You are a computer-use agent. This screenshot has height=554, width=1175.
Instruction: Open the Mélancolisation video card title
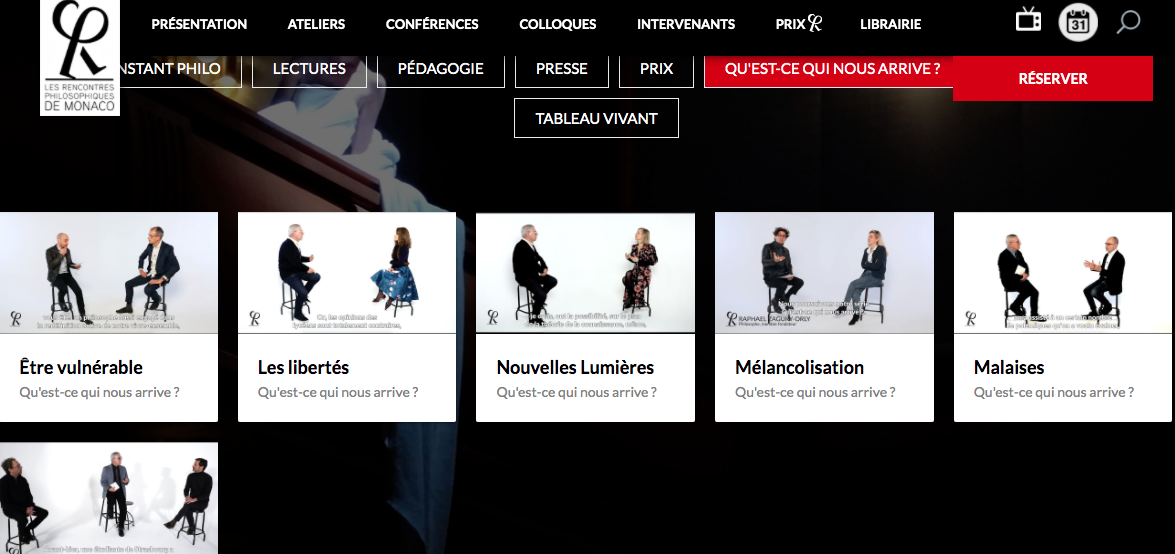click(x=800, y=367)
